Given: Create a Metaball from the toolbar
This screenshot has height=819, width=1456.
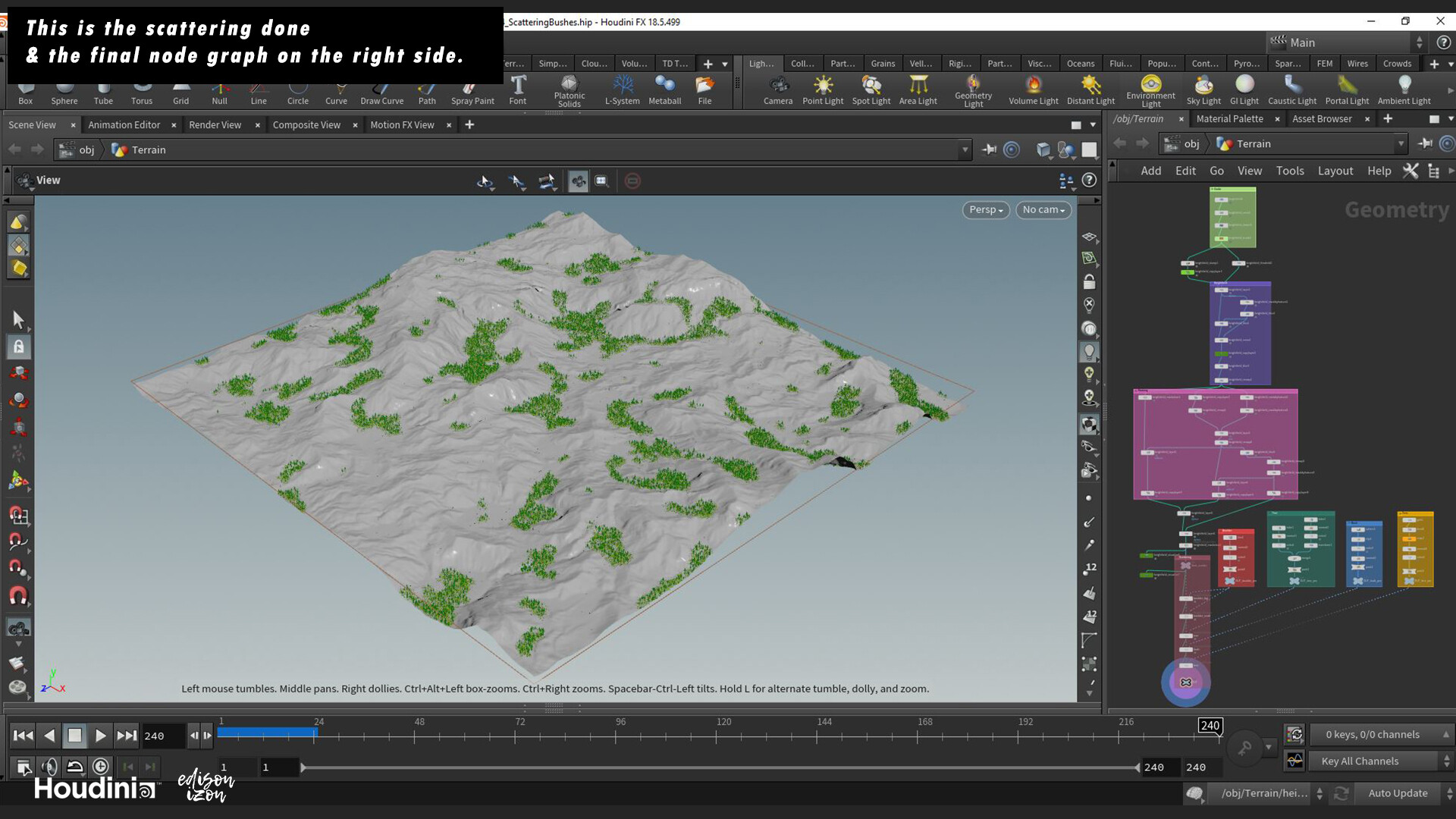Looking at the screenshot, I should [665, 91].
